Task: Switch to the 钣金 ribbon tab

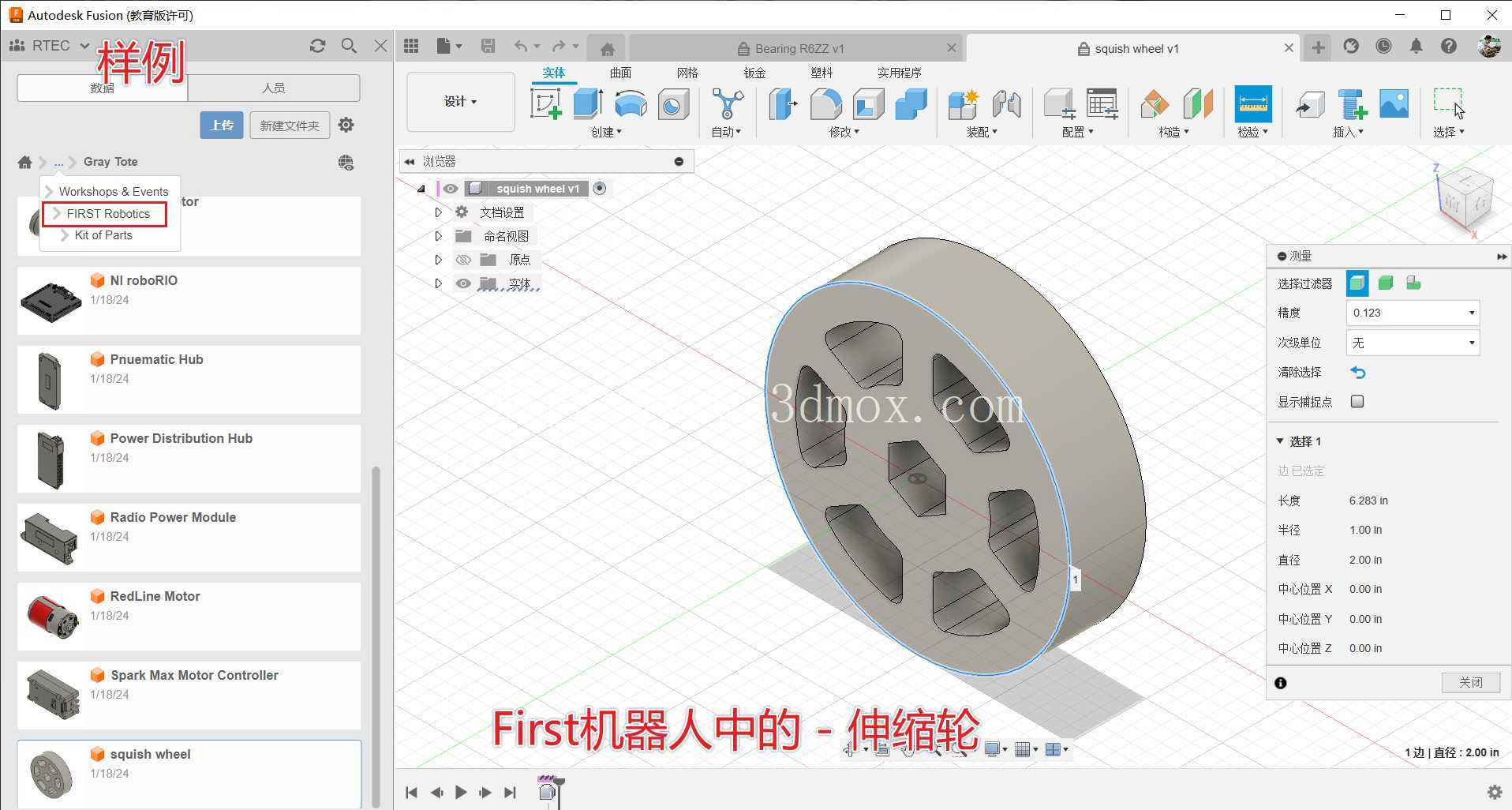Action: (754, 73)
